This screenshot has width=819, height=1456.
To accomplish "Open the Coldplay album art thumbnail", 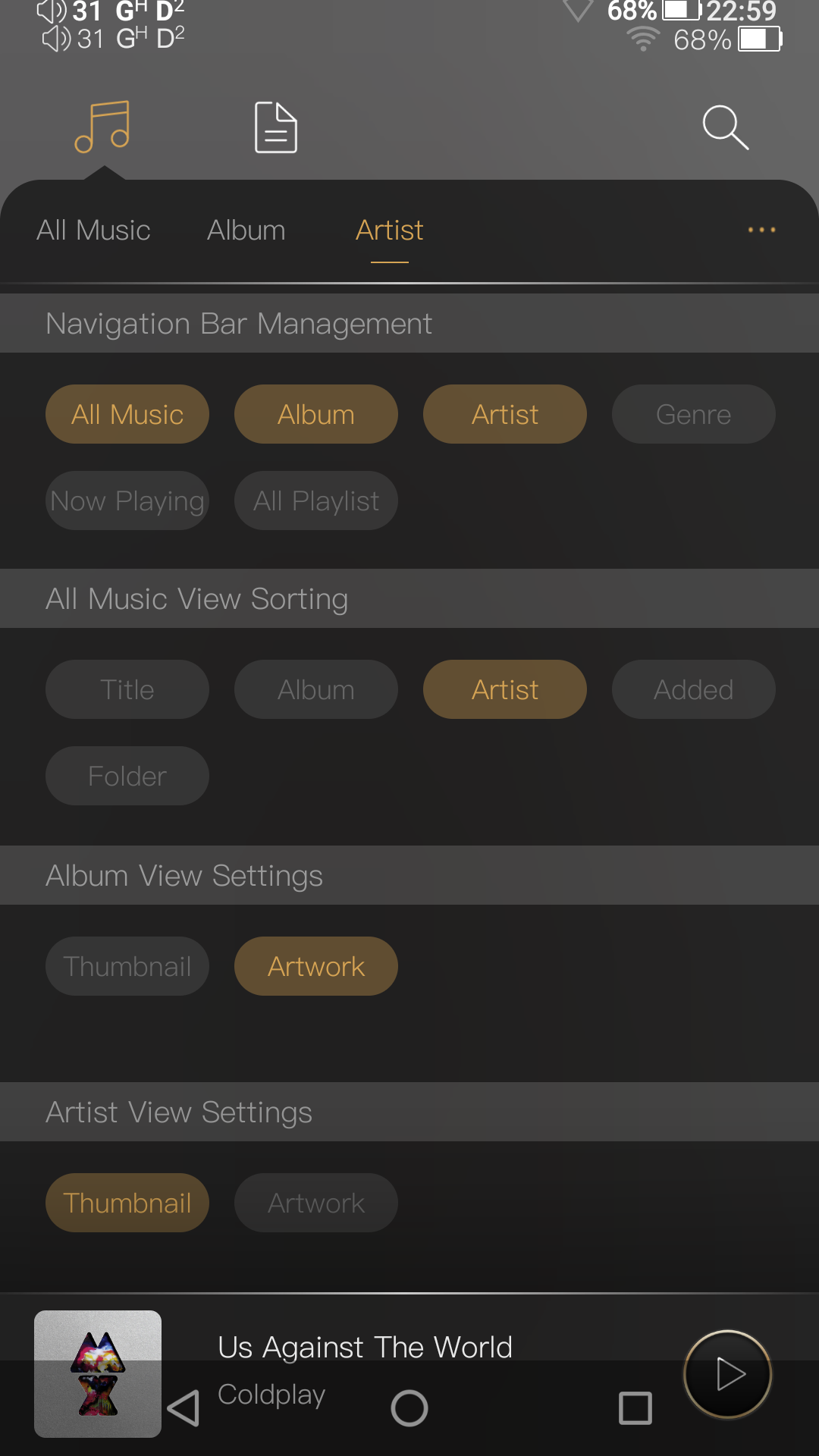I will pyautogui.click(x=98, y=1373).
